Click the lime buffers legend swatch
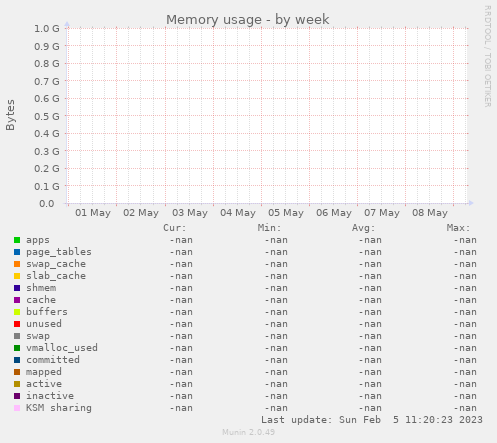This screenshot has height=443, width=497. click(x=17, y=312)
